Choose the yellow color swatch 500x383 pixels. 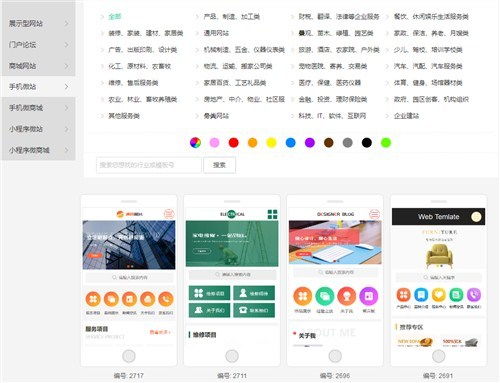tap(271, 143)
